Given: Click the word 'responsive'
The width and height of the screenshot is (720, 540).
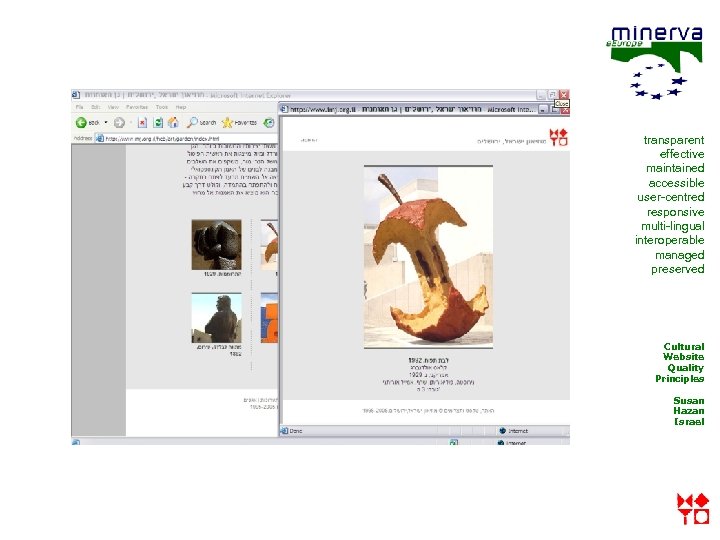Looking at the screenshot, I should tap(675, 212).
